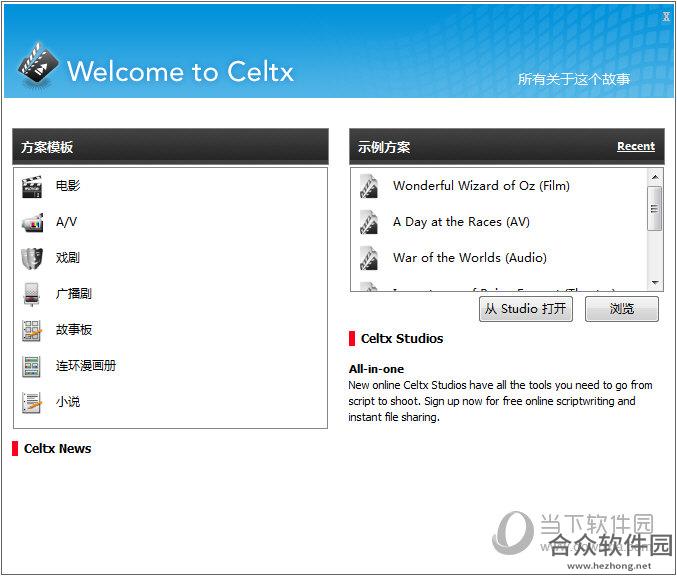Click the Comic Book (连环漫画册) icon
The image size is (677, 576).
click(32, 367)
